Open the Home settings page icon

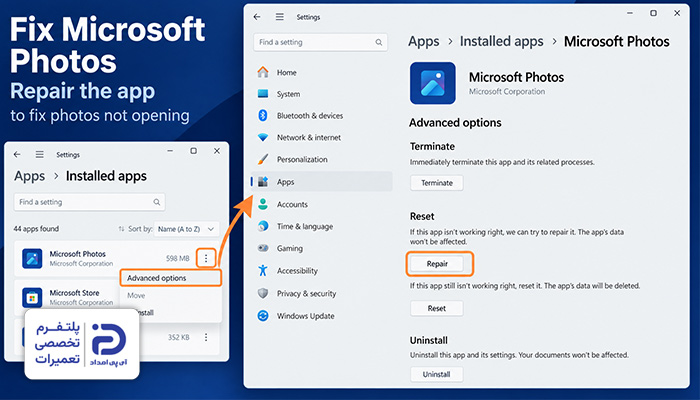point(263,72)
